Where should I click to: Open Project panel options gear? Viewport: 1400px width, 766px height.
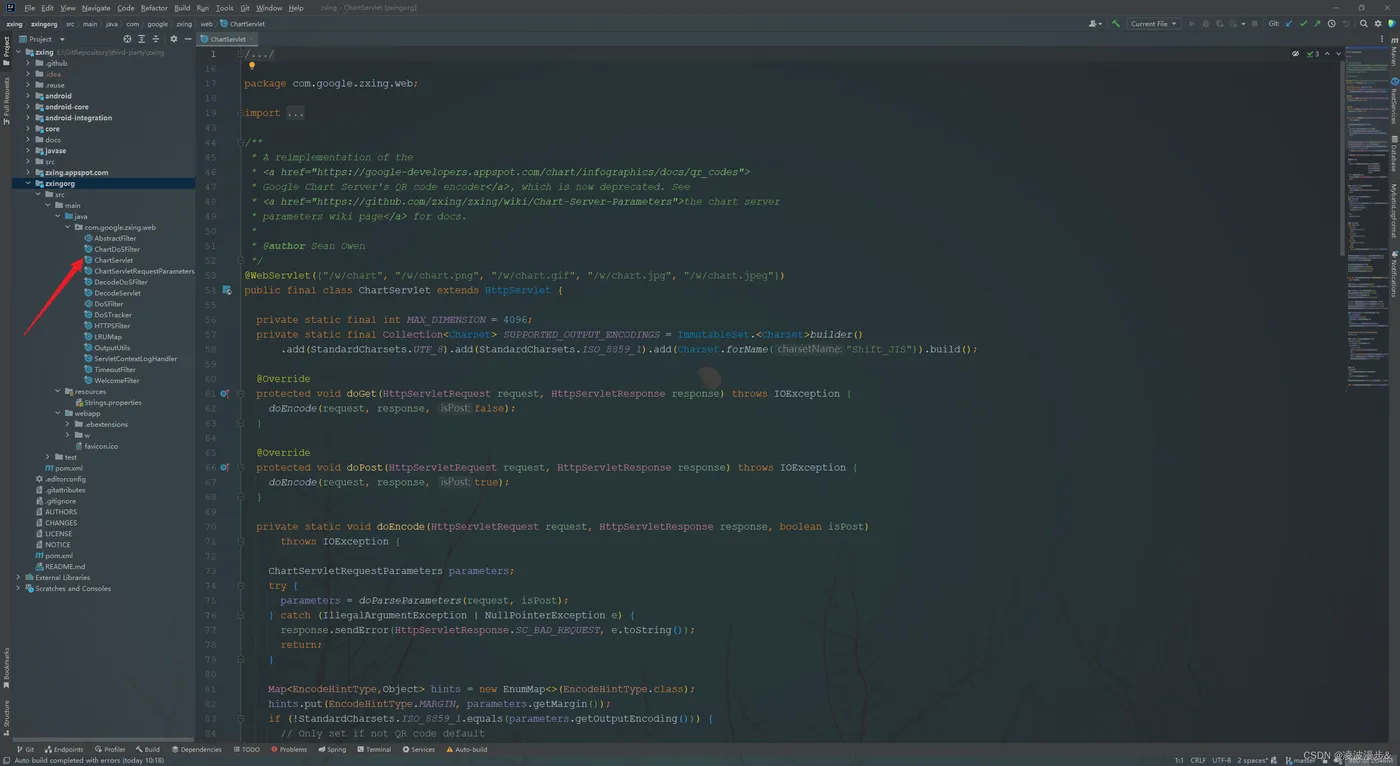173,39
